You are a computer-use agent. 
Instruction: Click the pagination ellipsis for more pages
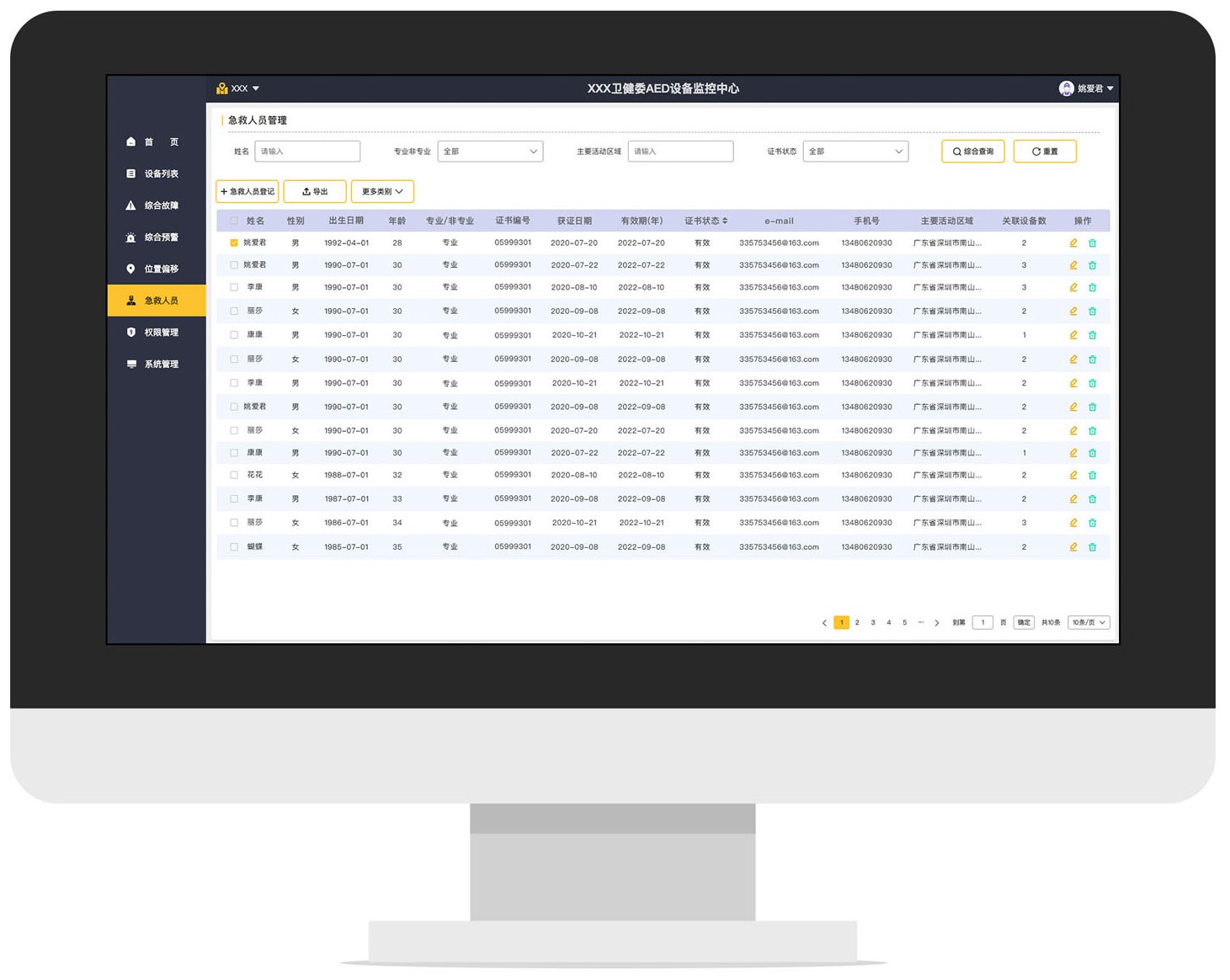click(921, 623)
